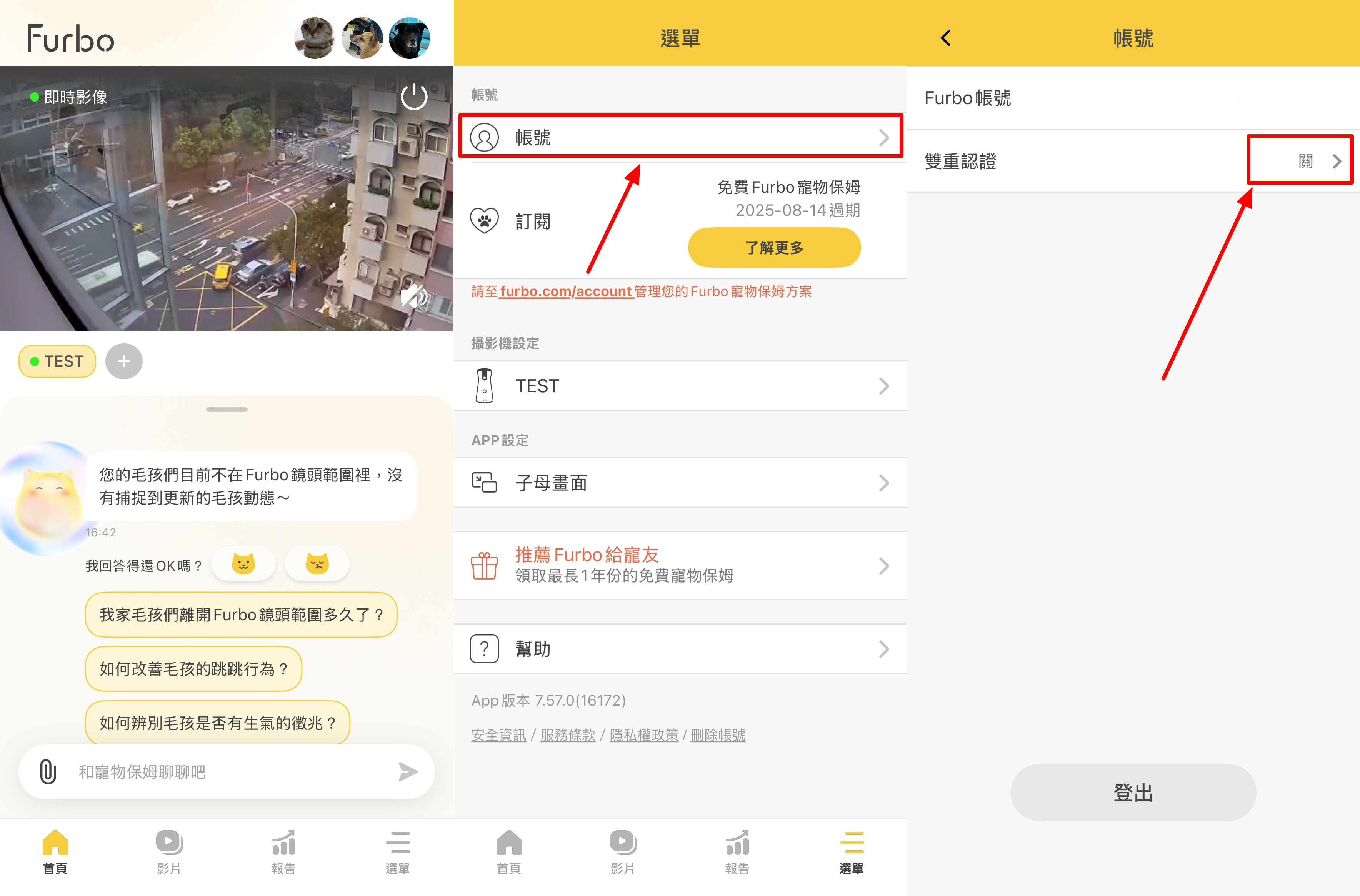Tap the unhappy cat feedback icon
This screenshot has height=896, width=1360.
[317, 564]
